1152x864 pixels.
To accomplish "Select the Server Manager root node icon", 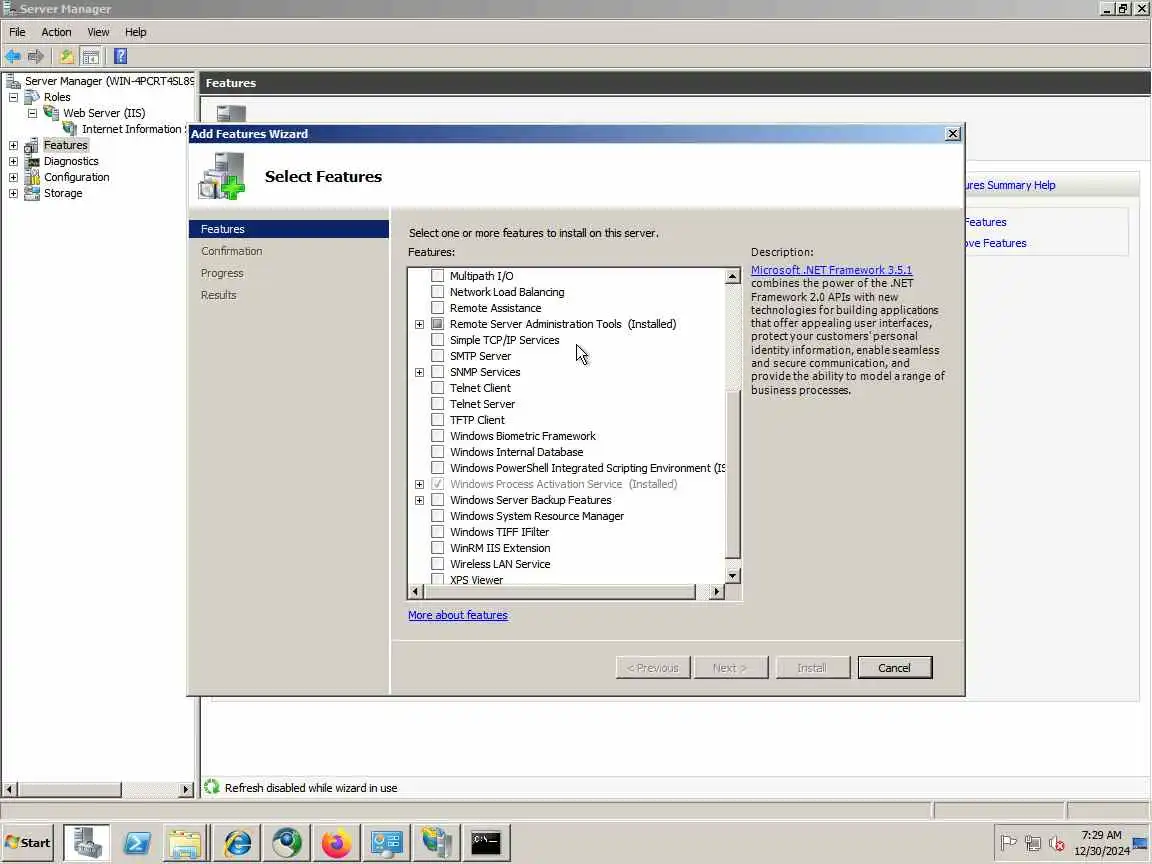I will (12, 81).
